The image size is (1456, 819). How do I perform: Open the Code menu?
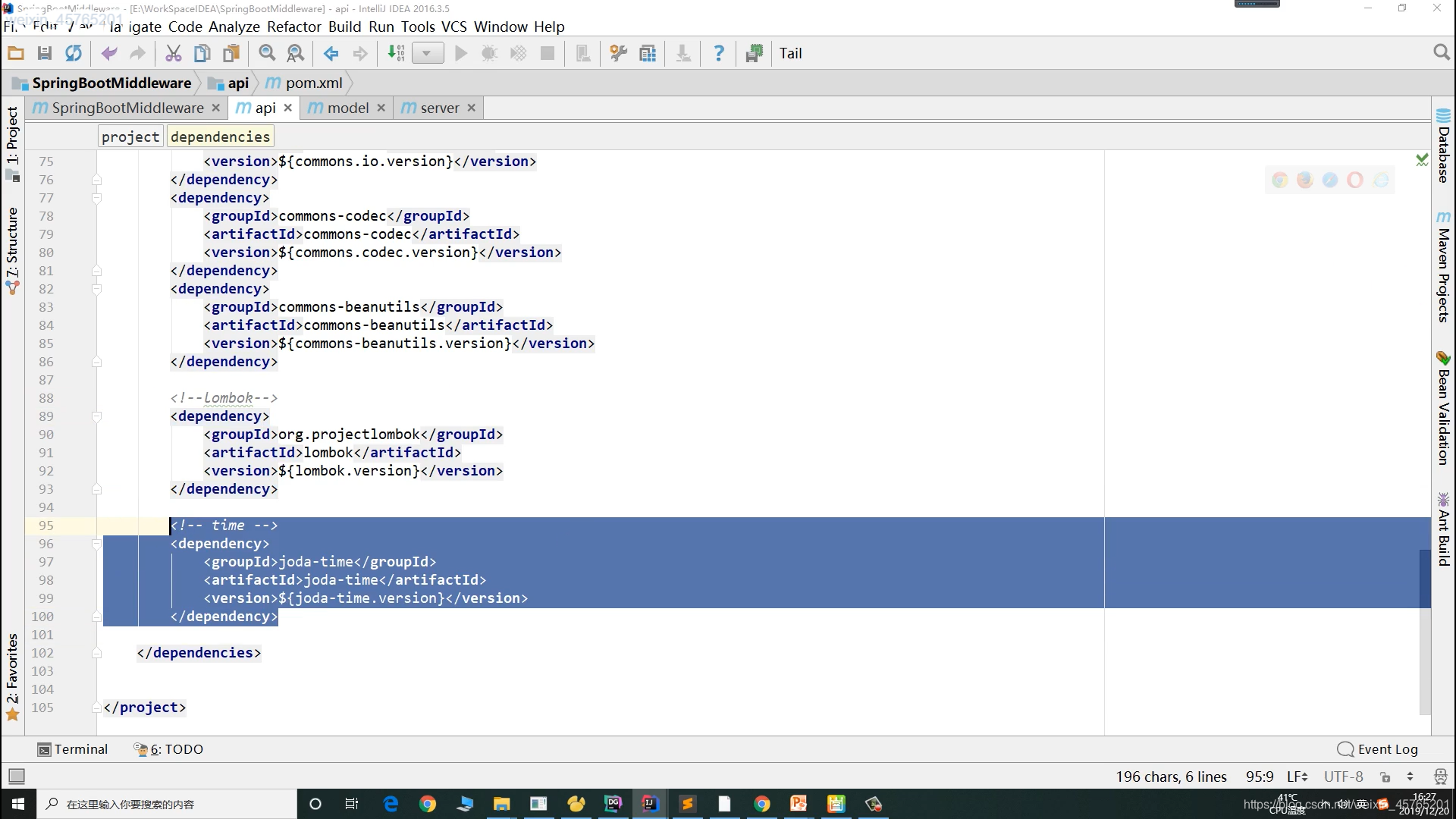pos(185,27)
